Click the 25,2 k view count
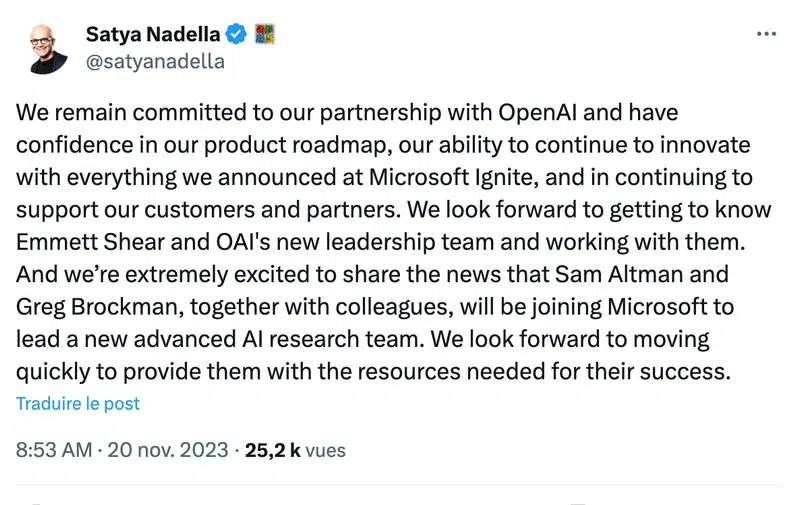This screenshot has height=505, width=800. [273, 450]
